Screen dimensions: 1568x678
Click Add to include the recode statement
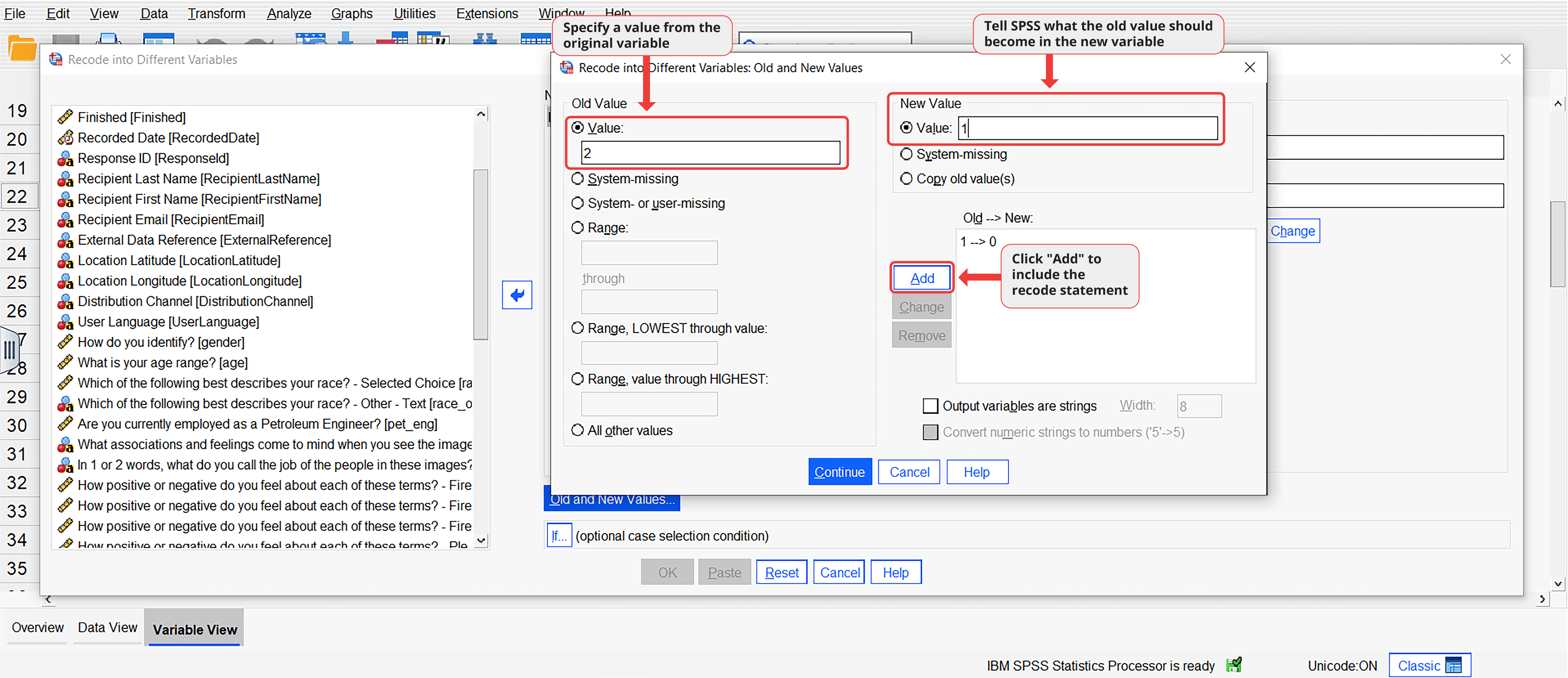[x=922, y=278]
